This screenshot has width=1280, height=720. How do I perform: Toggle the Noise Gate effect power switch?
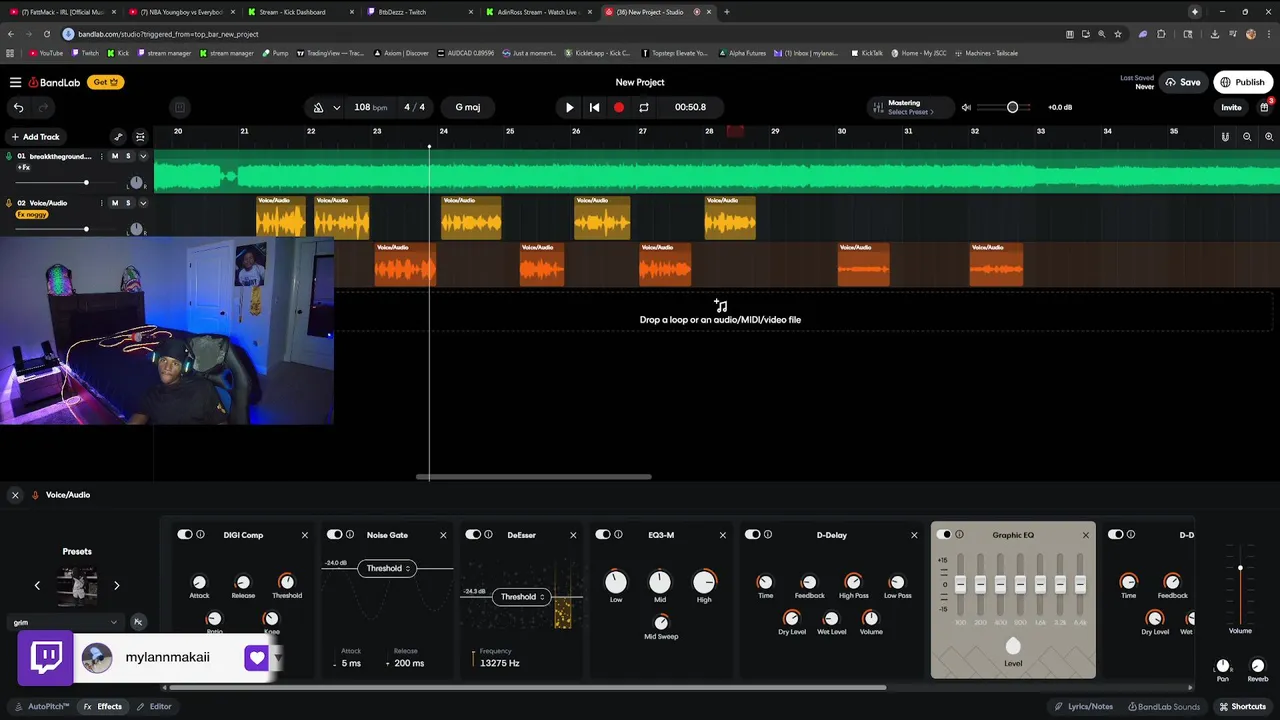point(334,535)
